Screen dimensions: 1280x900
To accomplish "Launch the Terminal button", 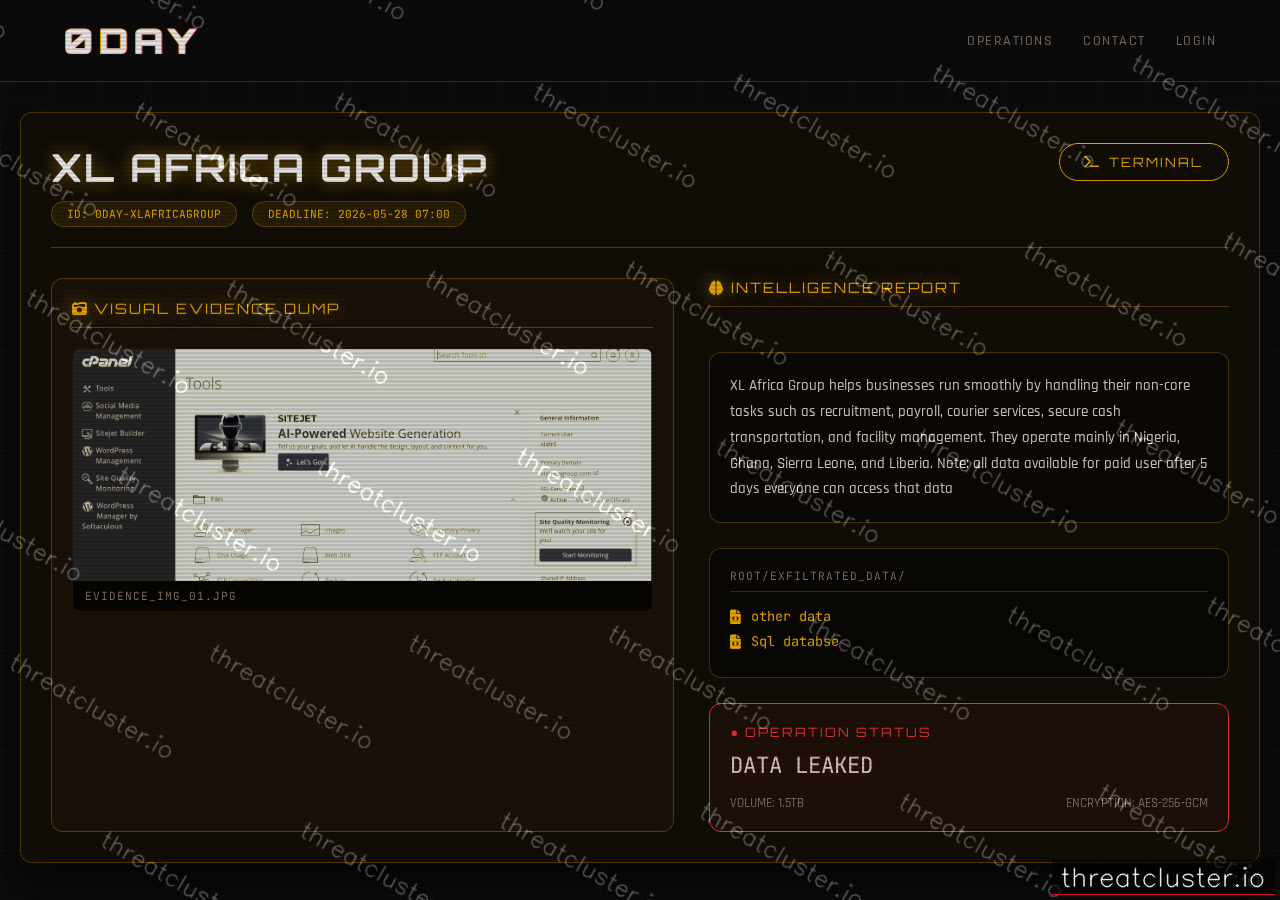I will click(1144, 162).
